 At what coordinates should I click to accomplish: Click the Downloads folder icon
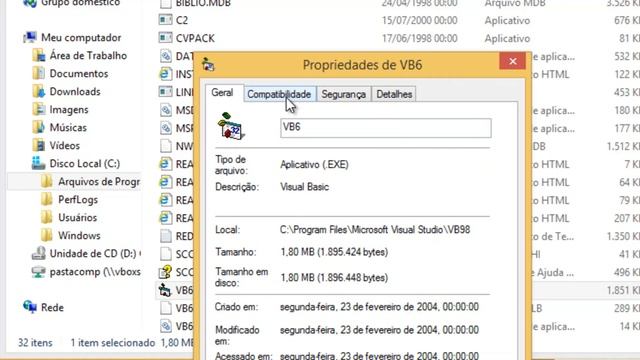click(x=39, y=91)
